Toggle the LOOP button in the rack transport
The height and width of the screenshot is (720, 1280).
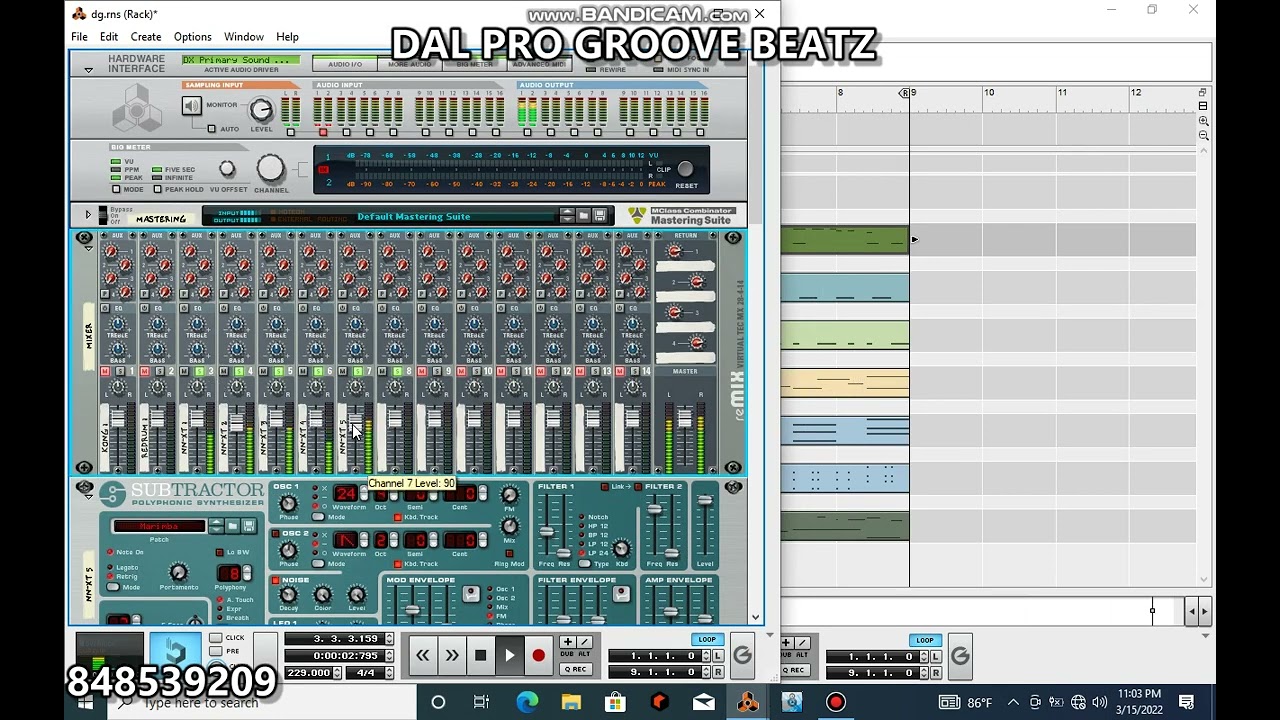click(x=706, y=640)
